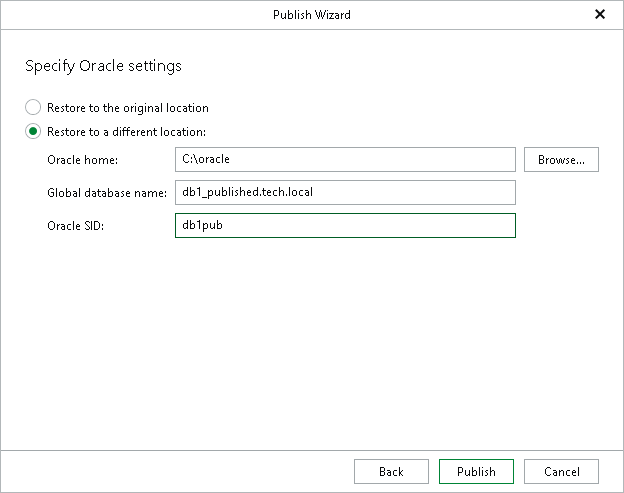Screen dimensions: 624x493
Task: Select Restore to the original location radio
Action: 33,107
